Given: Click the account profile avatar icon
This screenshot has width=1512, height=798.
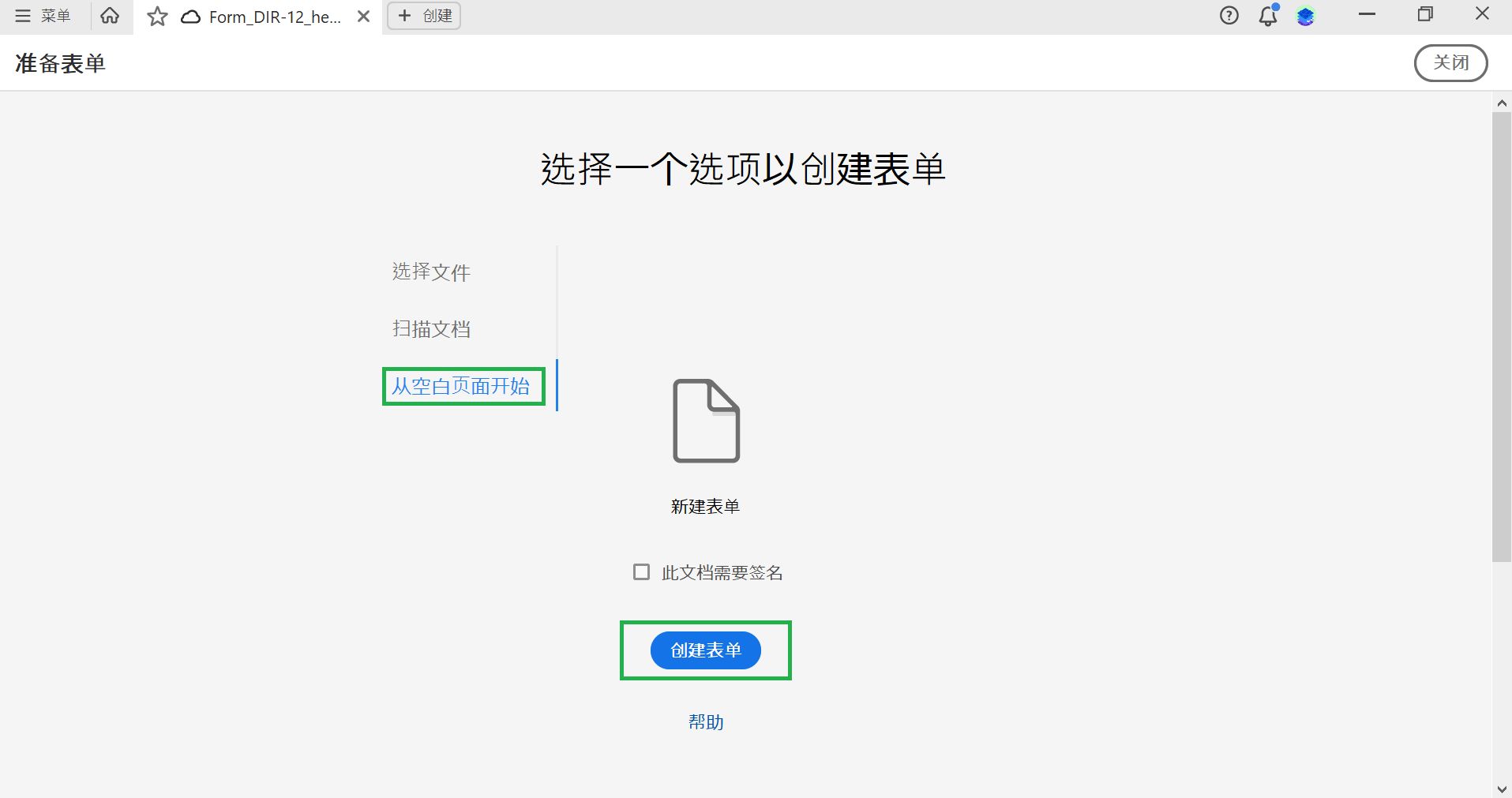Looking at the screenshot, I should (1307, 16).
